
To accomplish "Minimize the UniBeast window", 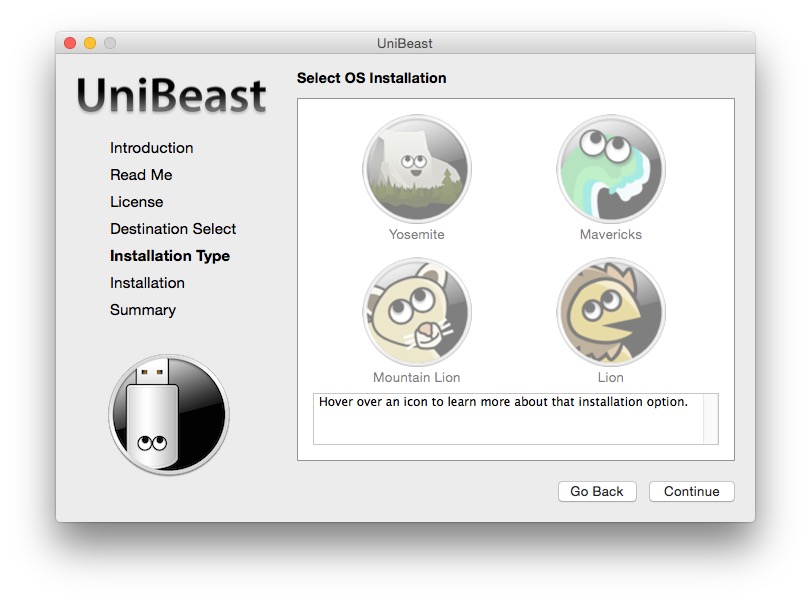I will pos(90,43).
